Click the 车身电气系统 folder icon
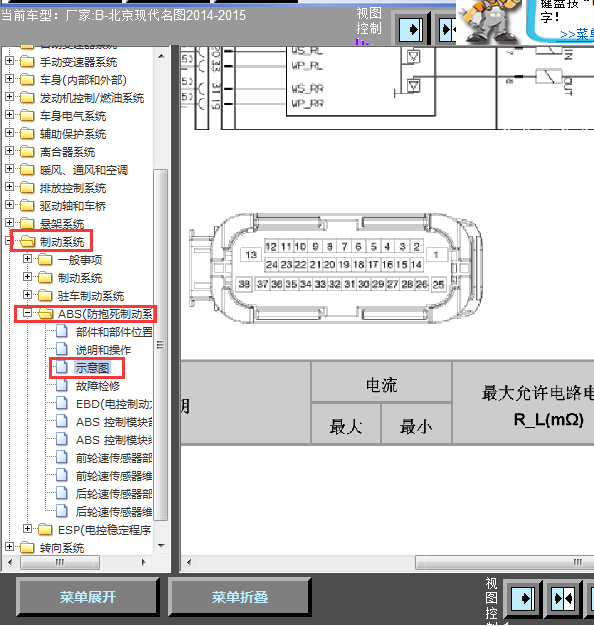Image resolution: width=594 pixels, height=626 pixels. (27, 115)
